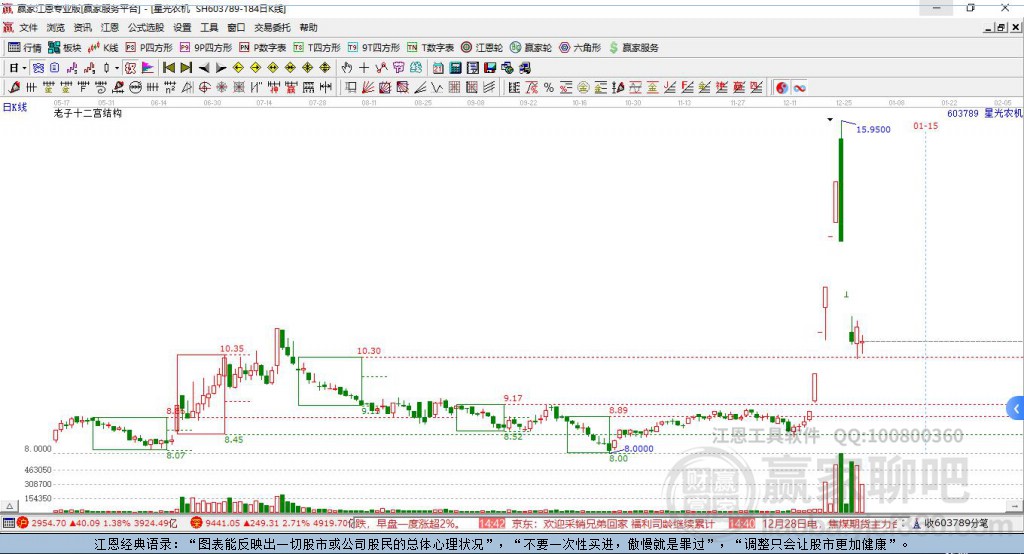Select the zigzag wave line tool
This screenshot has width=1024, height=554.
point(437,88)
